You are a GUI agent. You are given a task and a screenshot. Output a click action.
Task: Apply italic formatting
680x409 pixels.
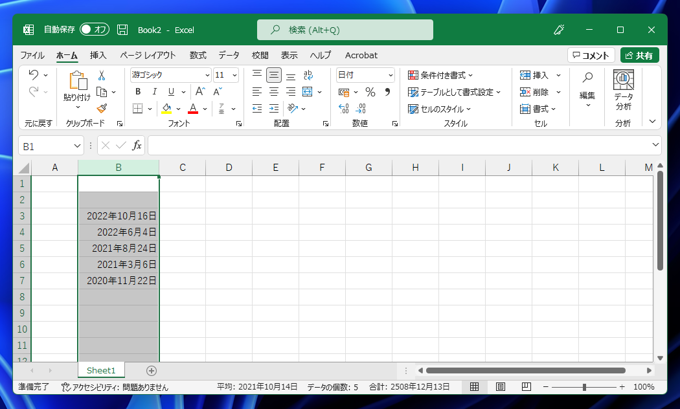coord(154,92)
